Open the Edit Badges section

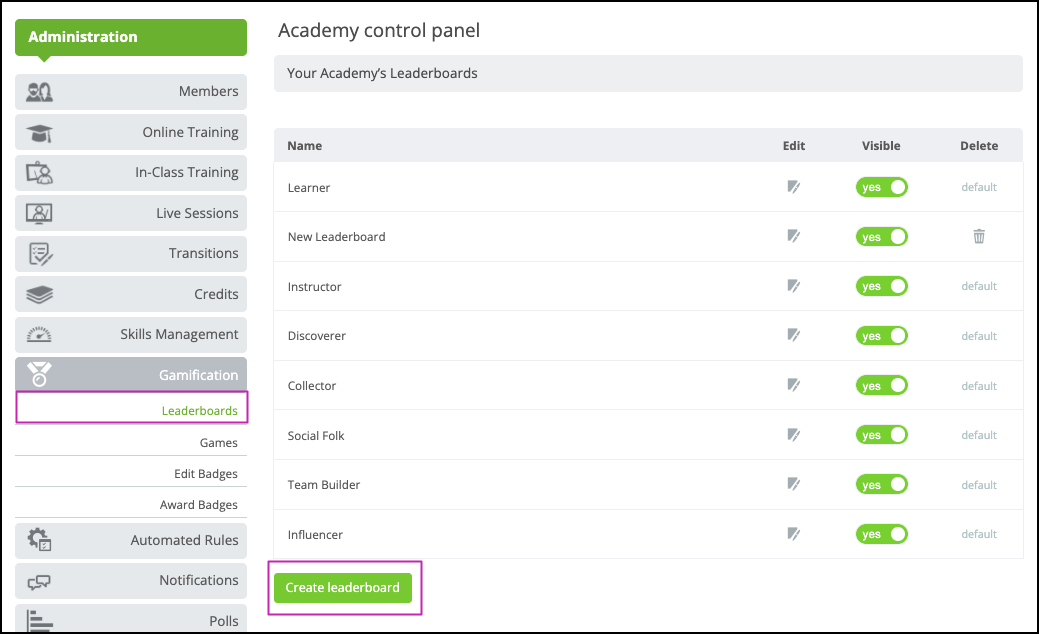tap(206, 473)
